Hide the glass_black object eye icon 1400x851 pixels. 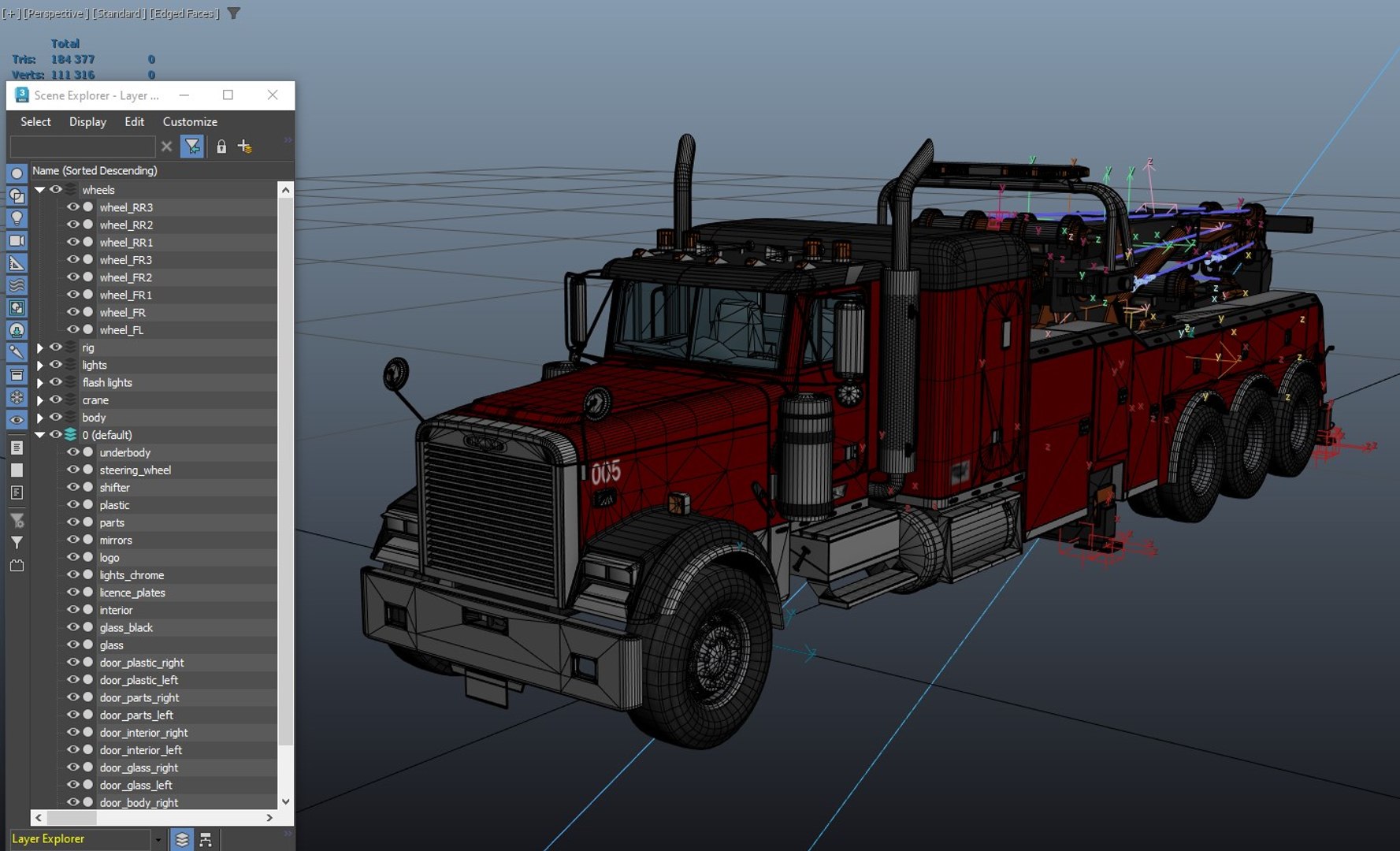coord(72,627)
